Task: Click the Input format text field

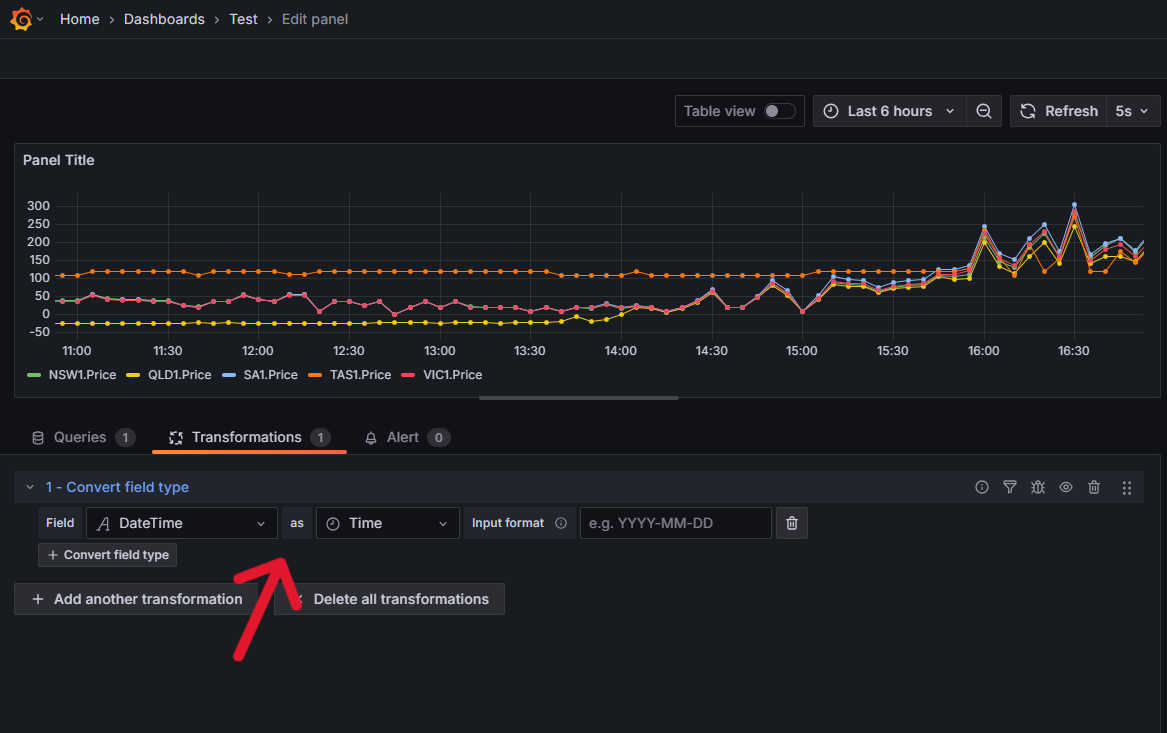Action: tap(675, 523)
